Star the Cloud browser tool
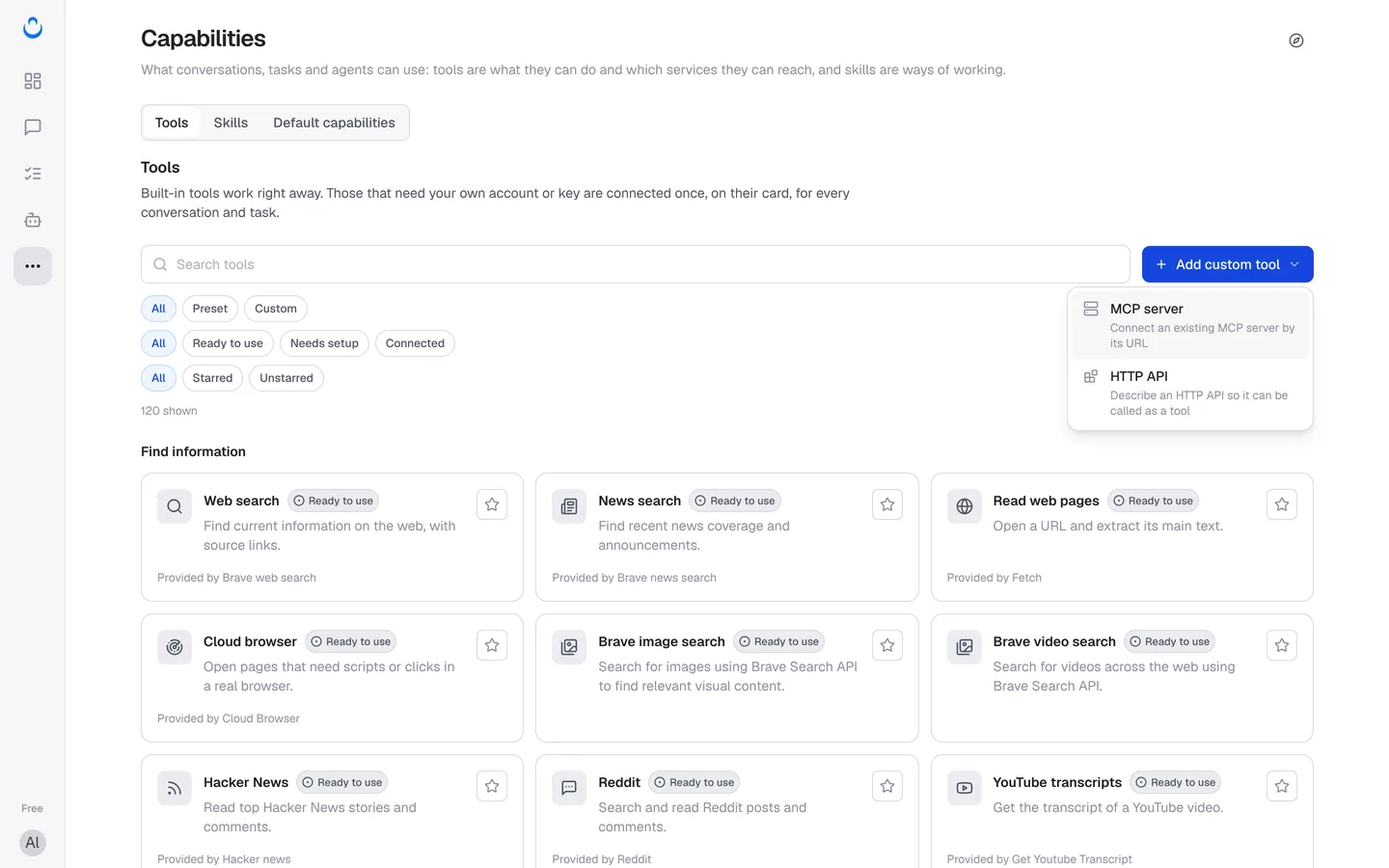Viewport: 1389px width, 868px height. (492, 645)
